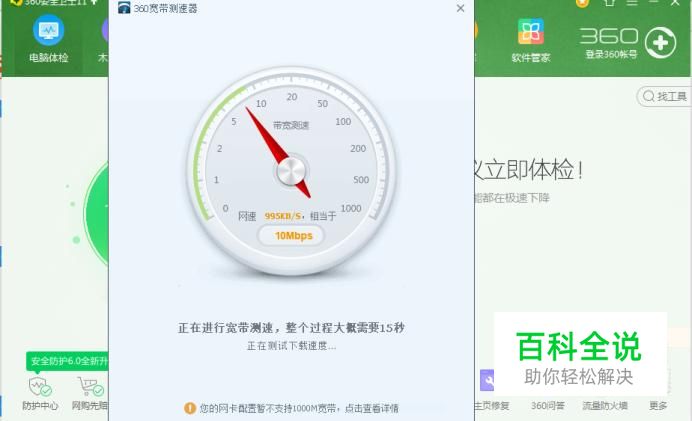Click 正在进行宽带测速 progress message
The height and width of the screenshot is (421, 692).
point(291,327)
